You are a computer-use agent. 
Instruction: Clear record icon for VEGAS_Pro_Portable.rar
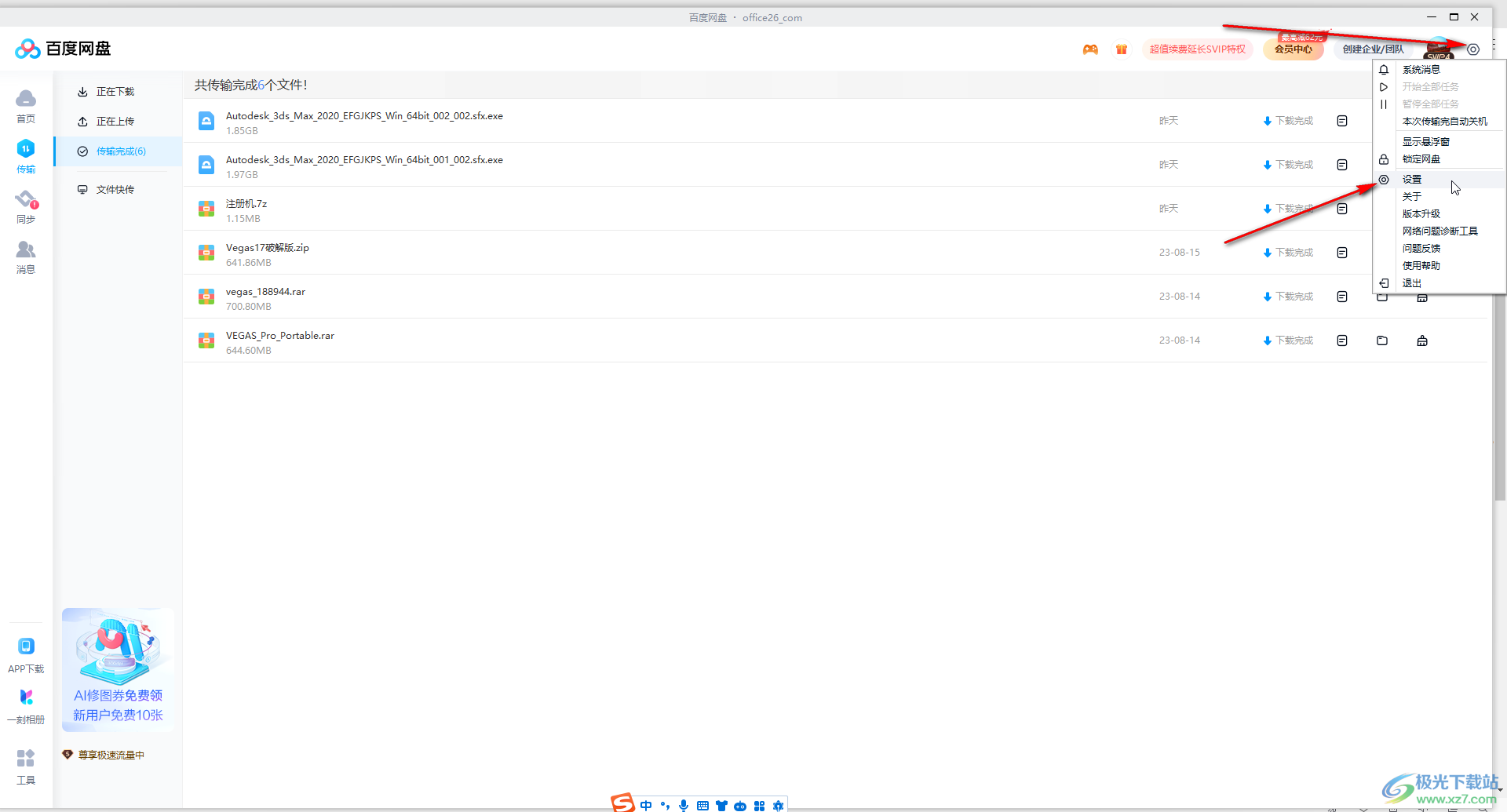[1422, 340]
